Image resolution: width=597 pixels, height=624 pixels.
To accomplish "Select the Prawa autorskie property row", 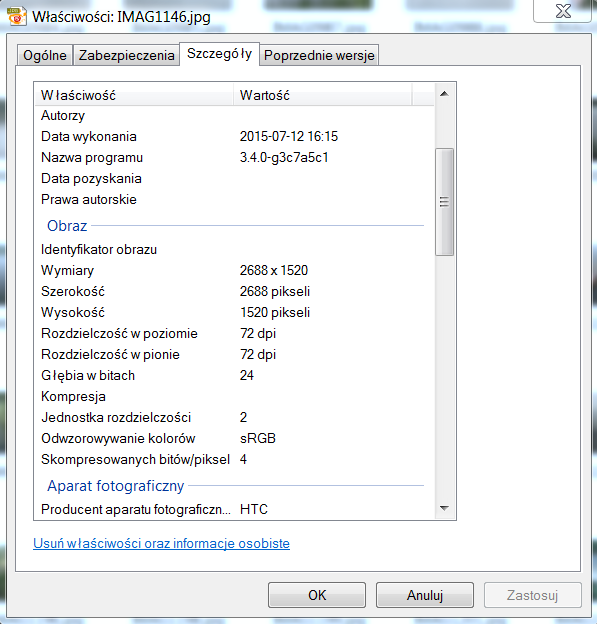I will (x=235, y=199).
